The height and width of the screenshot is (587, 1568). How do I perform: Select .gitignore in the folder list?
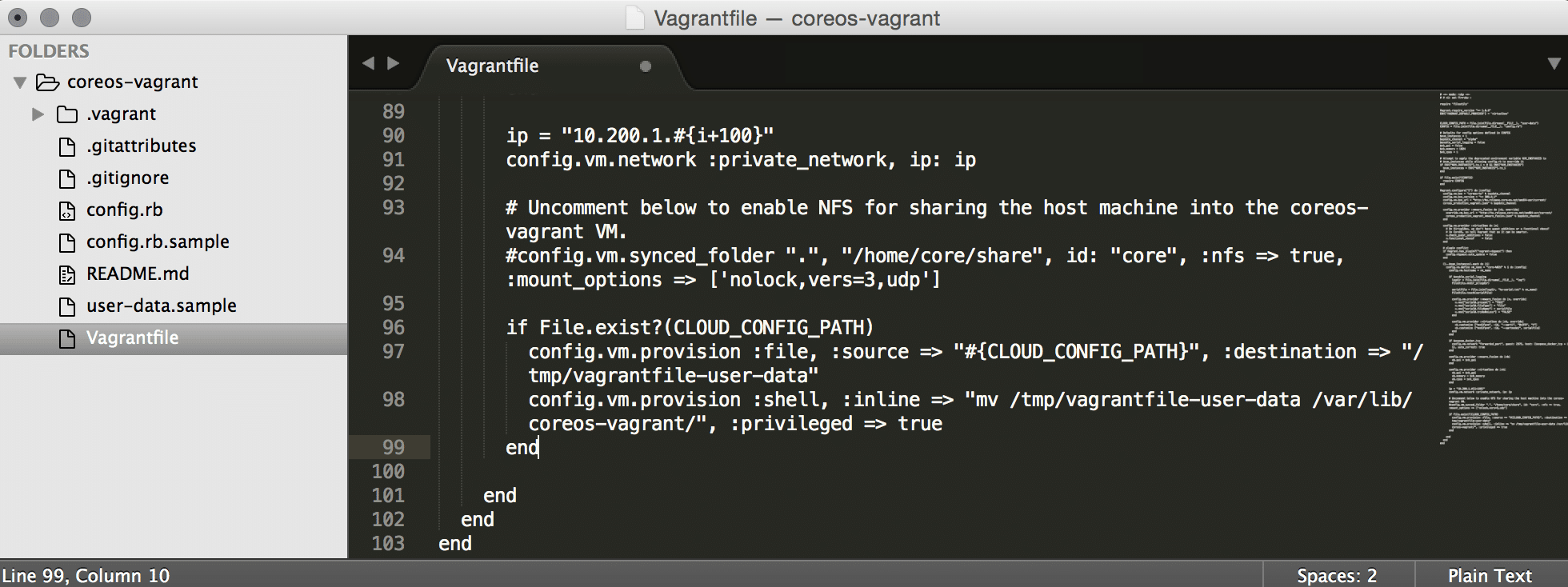pyautogui.click(x=127, y=178)
